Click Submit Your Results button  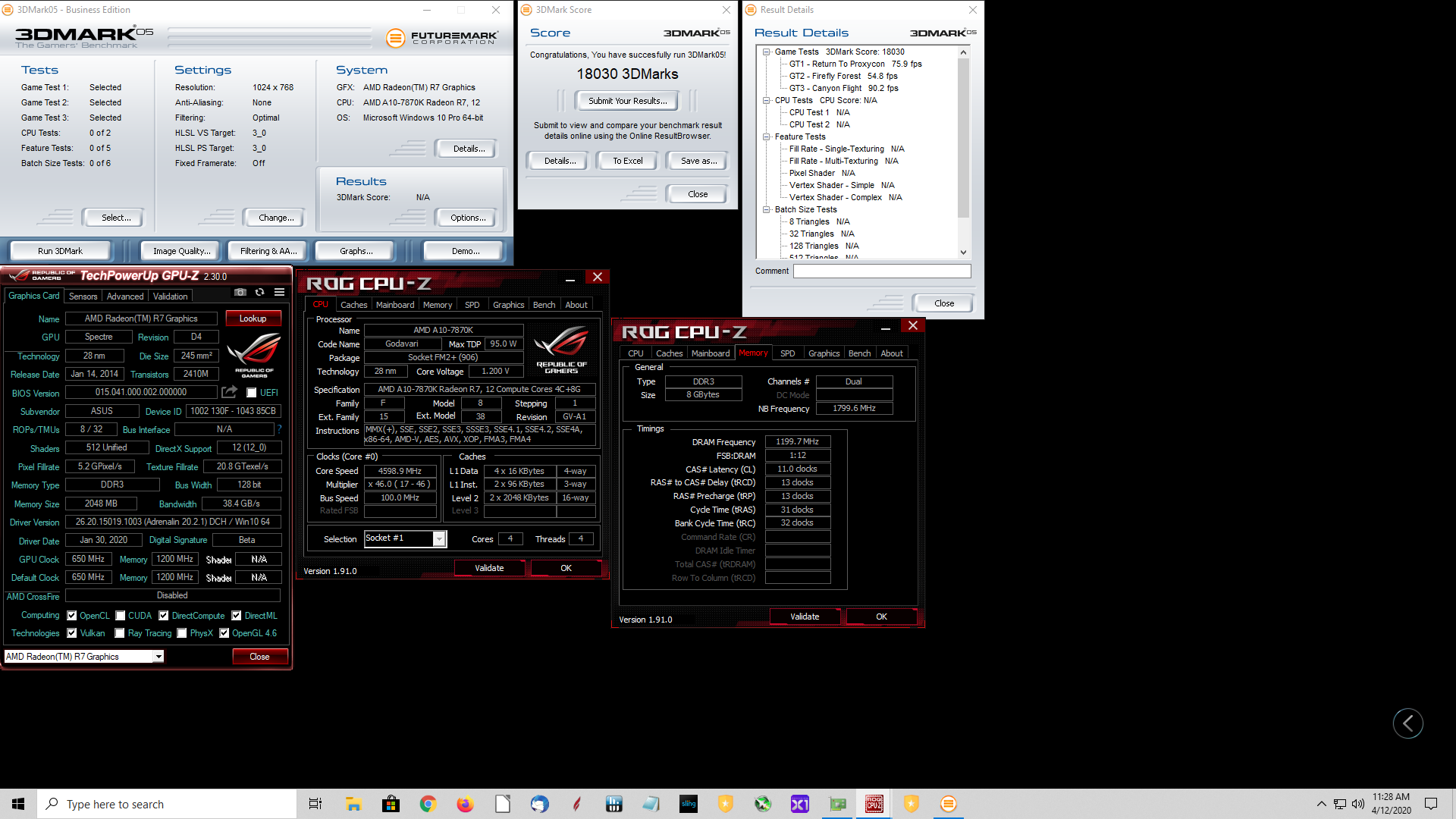[628, 101]
